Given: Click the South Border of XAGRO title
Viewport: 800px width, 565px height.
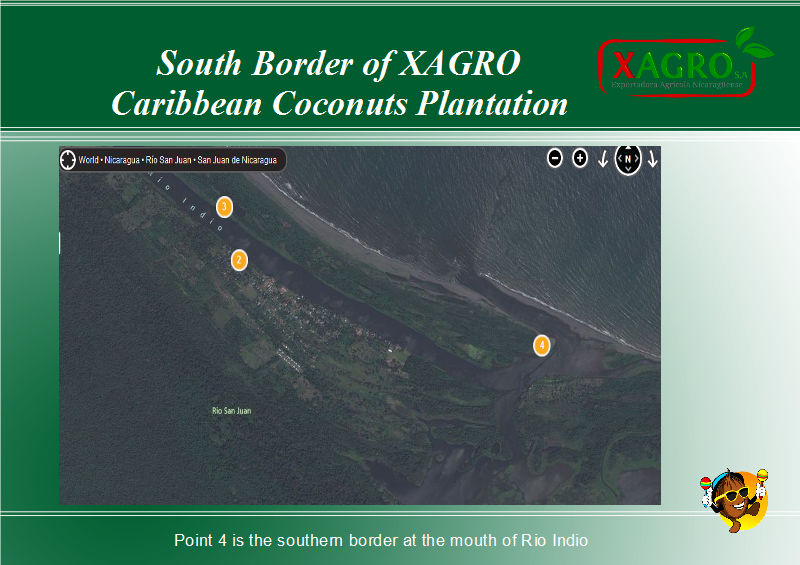Looking at the screenshot, I should click(x=339, y=83).
